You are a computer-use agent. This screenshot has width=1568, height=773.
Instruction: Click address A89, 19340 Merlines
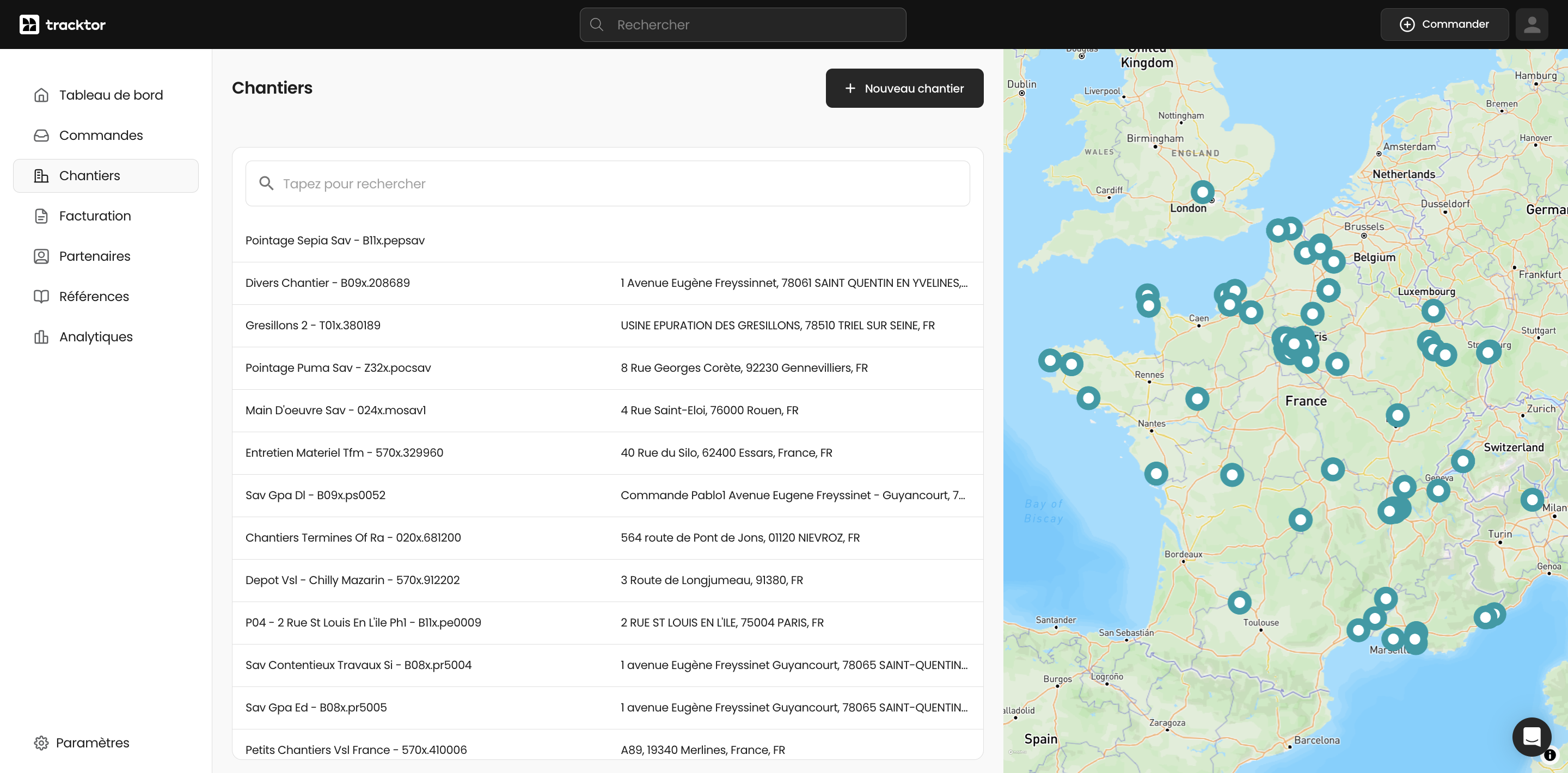coord(702,750)
